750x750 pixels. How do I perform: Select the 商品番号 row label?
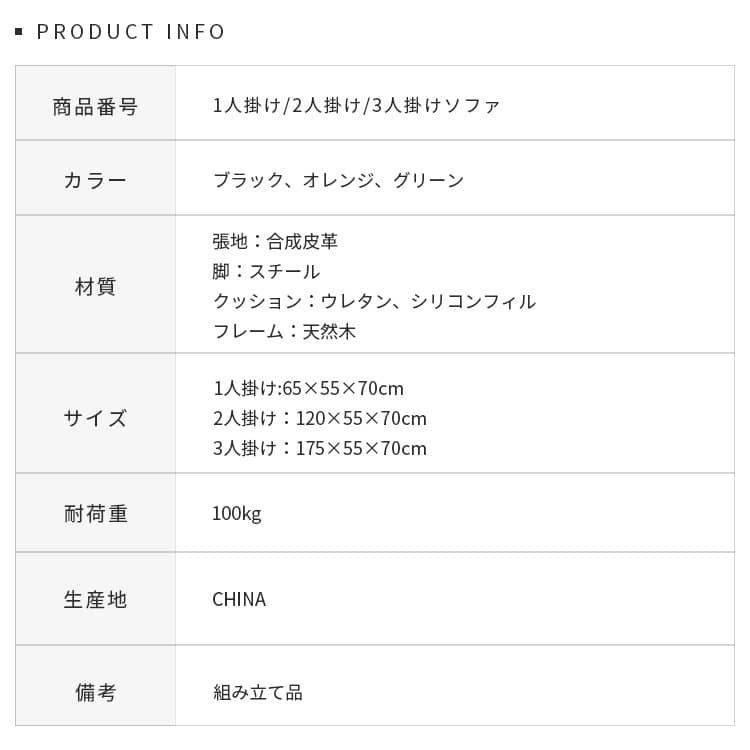(95, 107)
